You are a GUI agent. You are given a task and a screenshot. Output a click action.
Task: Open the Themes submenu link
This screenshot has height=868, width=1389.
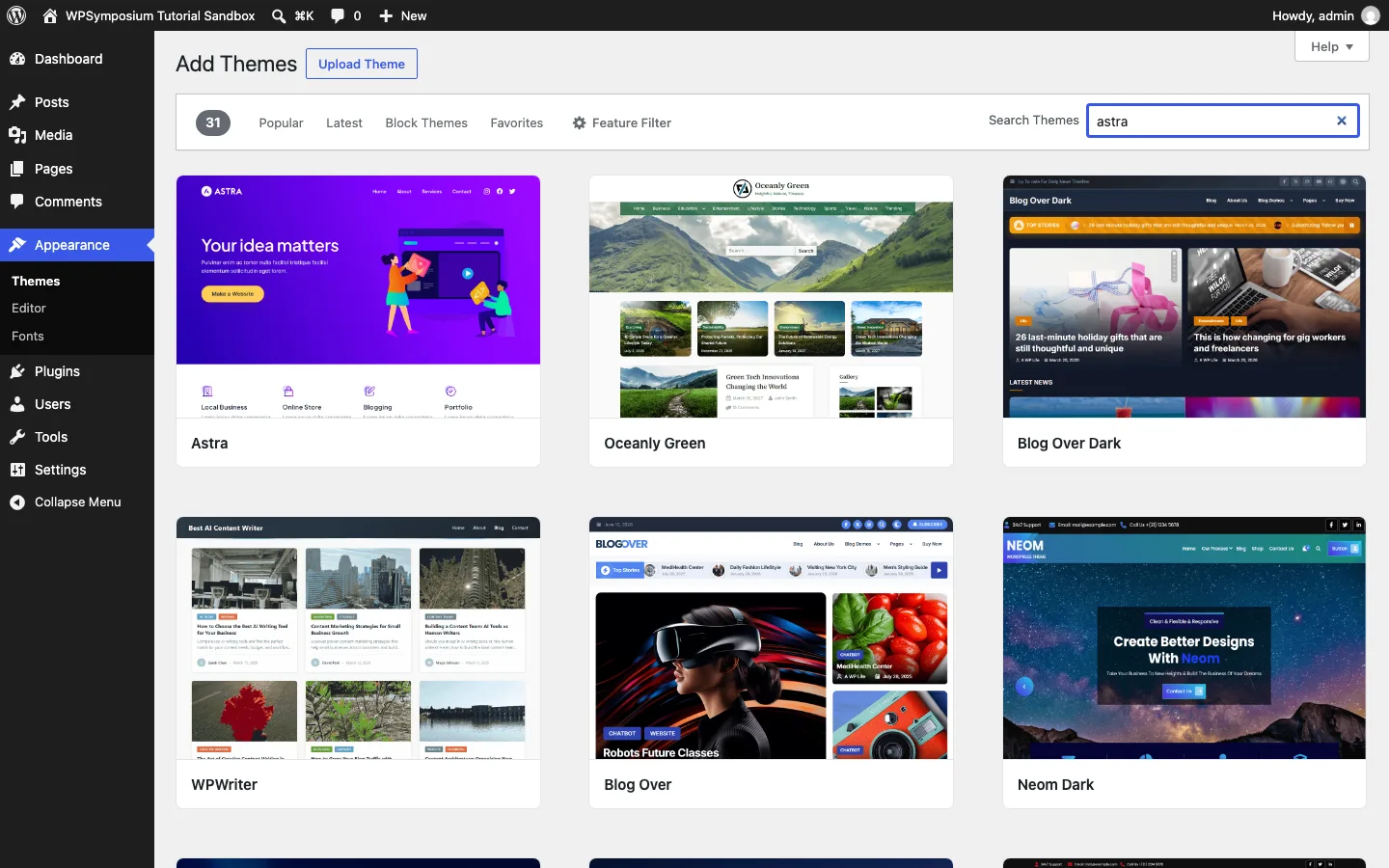click(x=36, y=282)
